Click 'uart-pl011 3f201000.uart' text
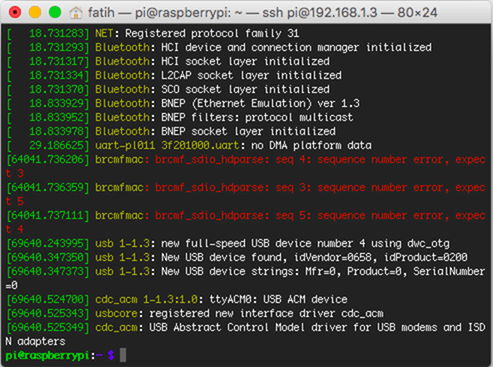493x367 pixels. pos(167,145)
